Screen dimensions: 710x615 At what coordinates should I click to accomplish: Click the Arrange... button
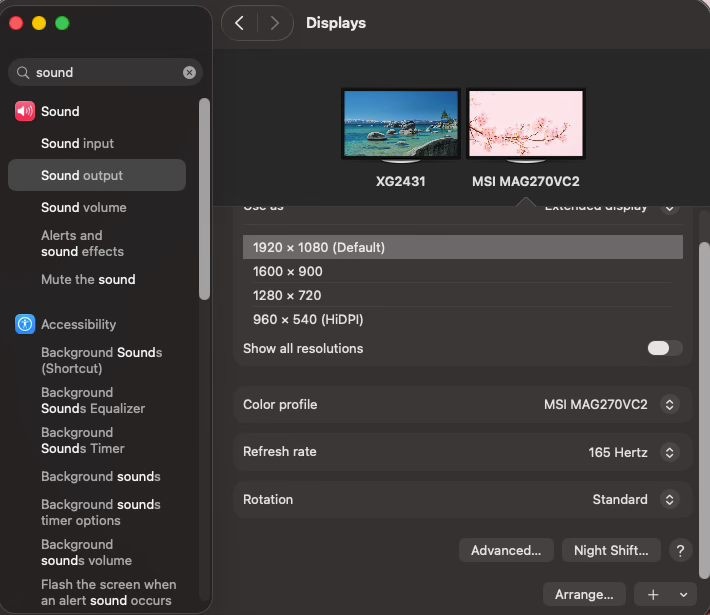584,595
